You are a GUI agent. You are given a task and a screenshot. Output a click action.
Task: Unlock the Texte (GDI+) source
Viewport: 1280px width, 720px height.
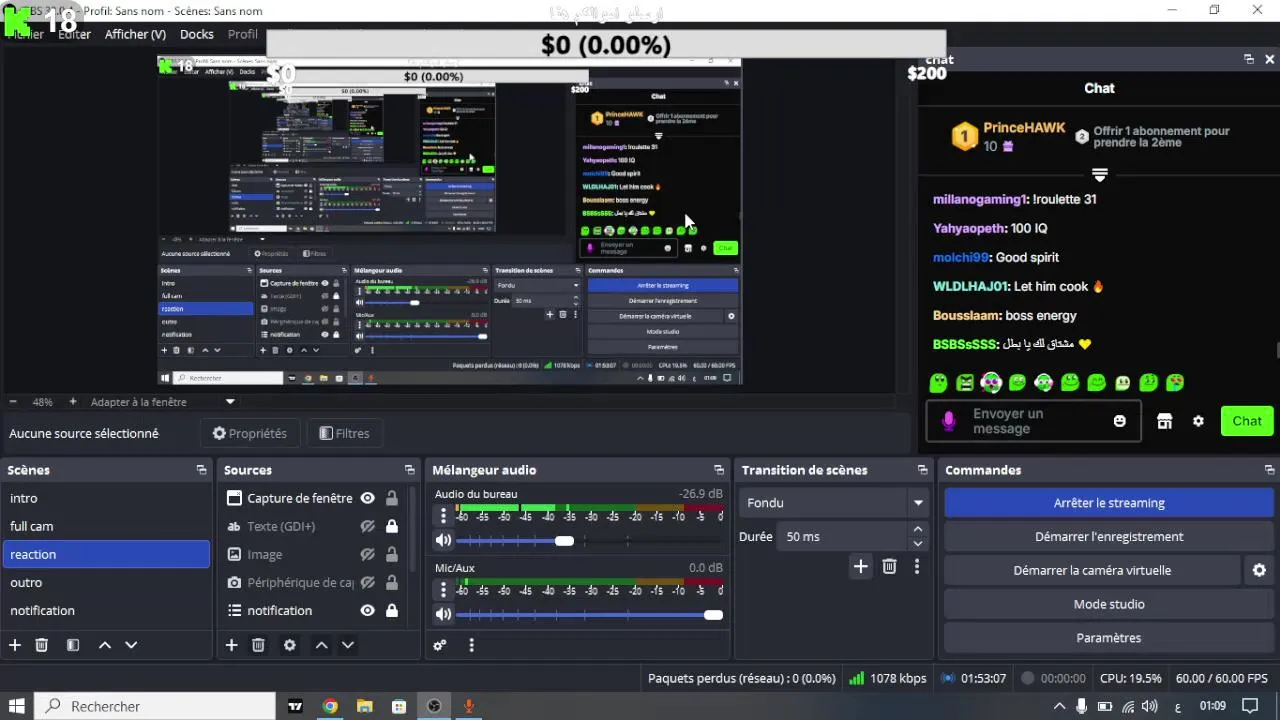point(392,526)
